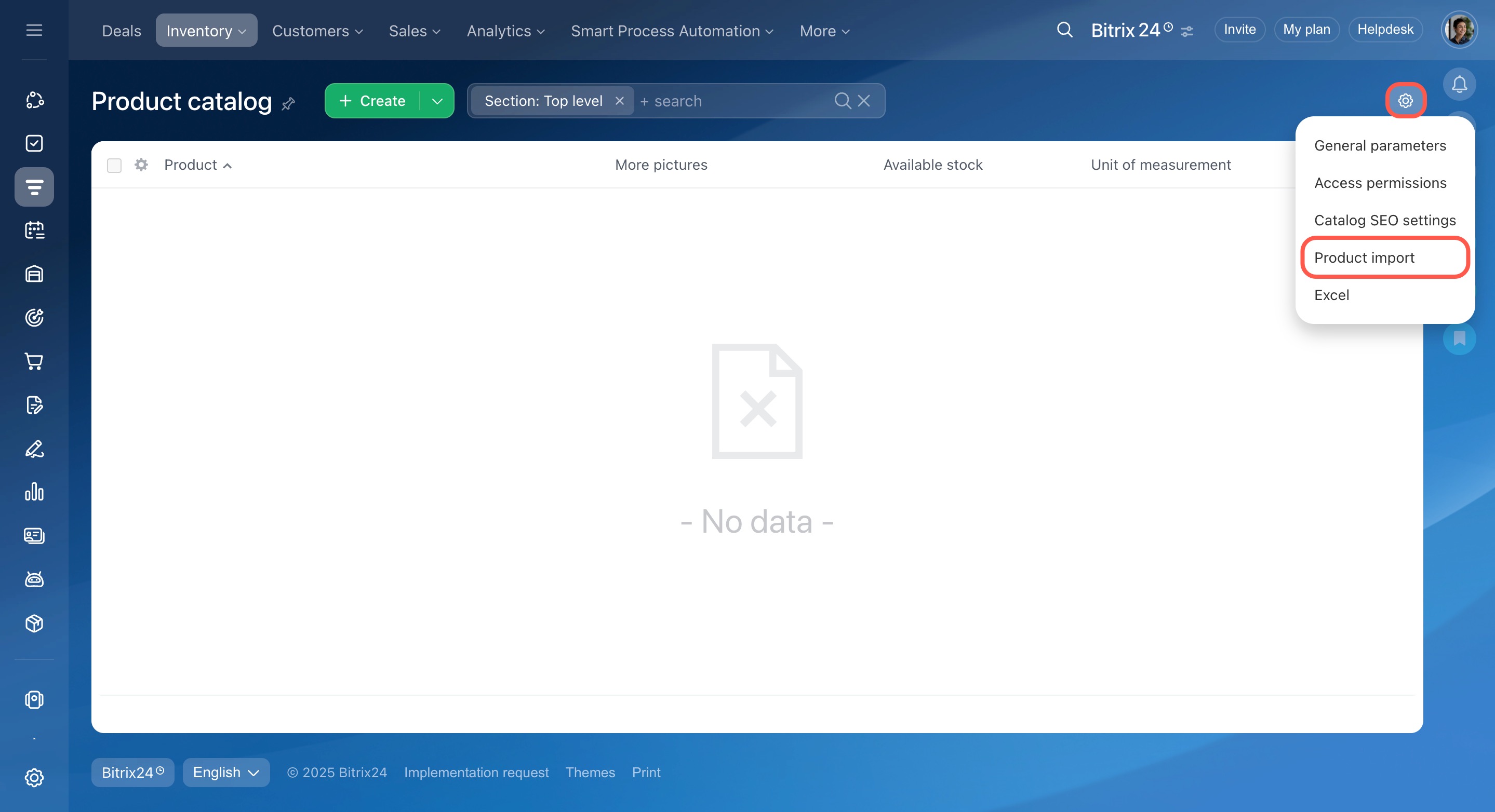Click the notifications bell icon
Image resolution: width=1495 pixels, height=812 pixels.
point(1459,85)
